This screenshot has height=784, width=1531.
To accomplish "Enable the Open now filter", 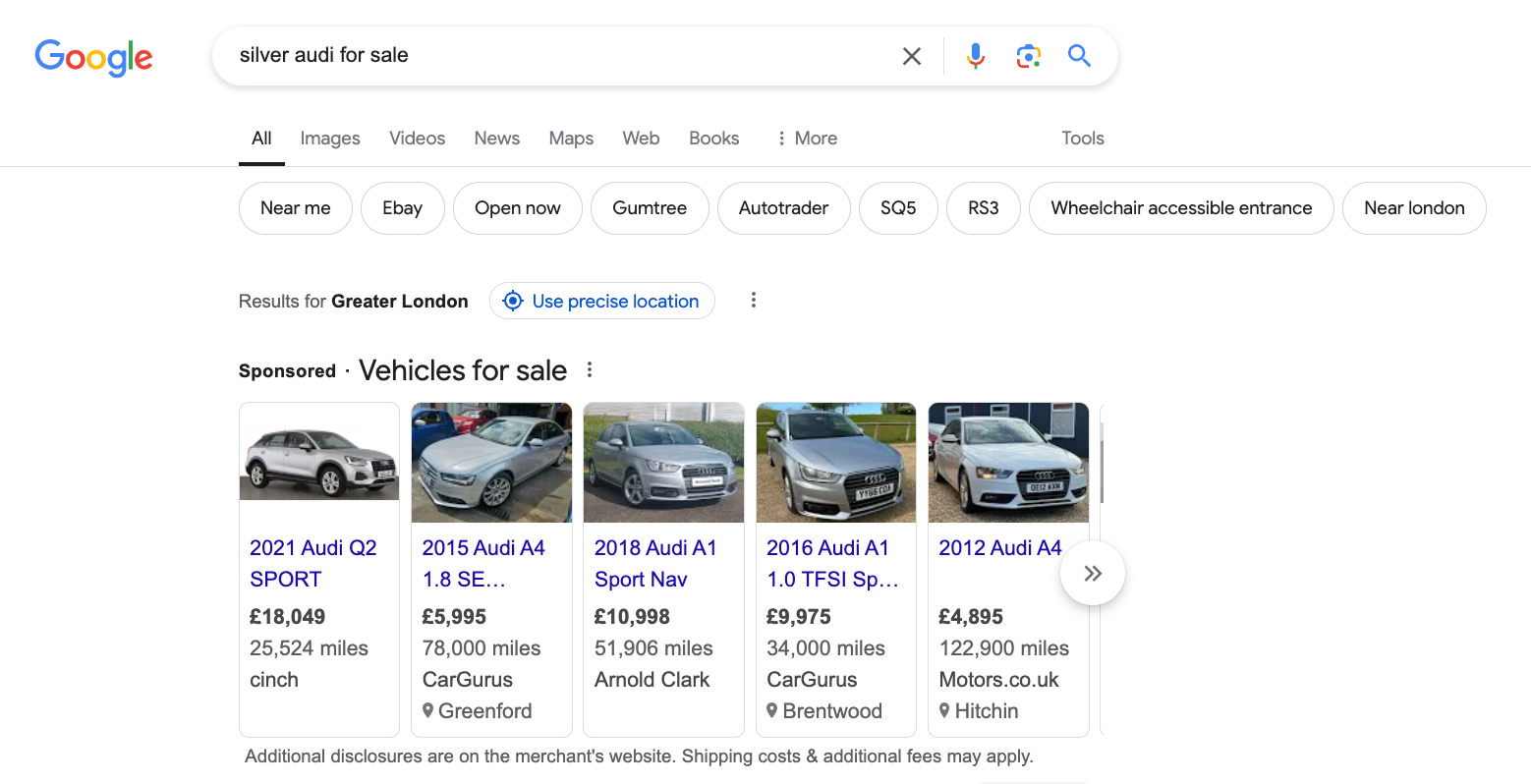I will click(x=517, y=208).
